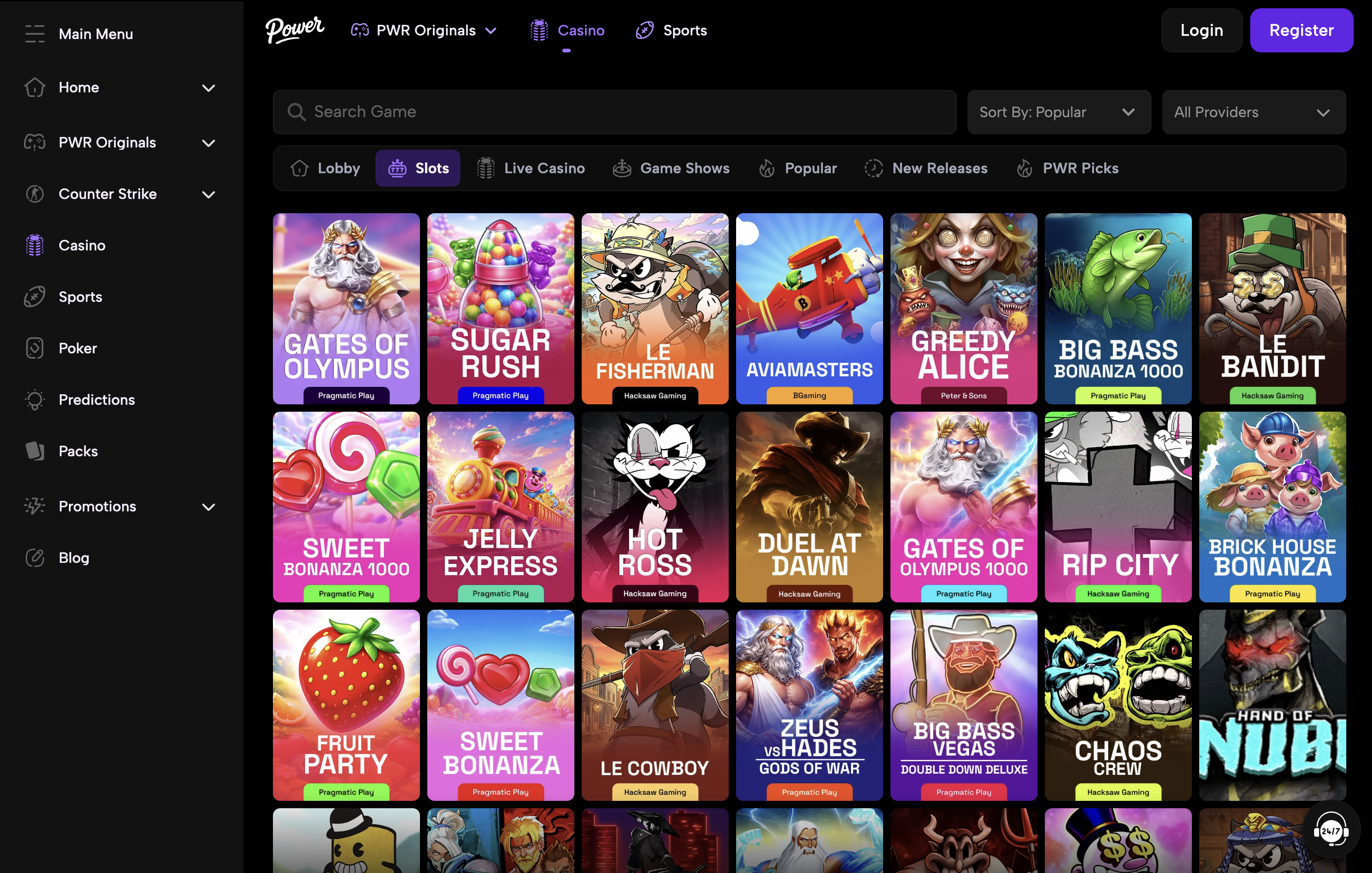Click the Main Menu hamburger icon

click(34, 34)
